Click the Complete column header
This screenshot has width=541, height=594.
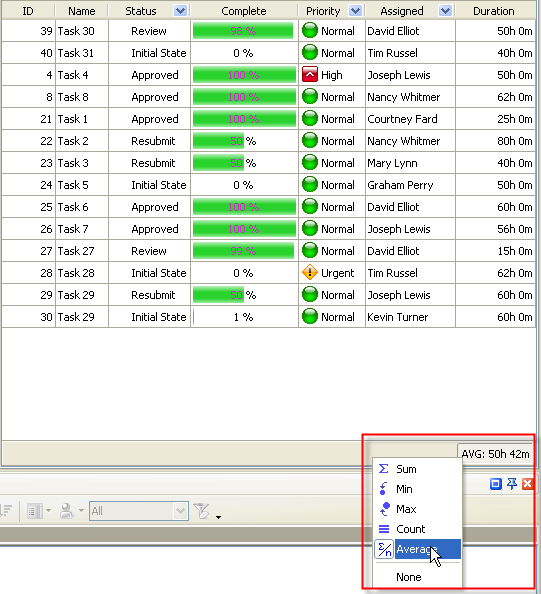click(x=244, y=11)
